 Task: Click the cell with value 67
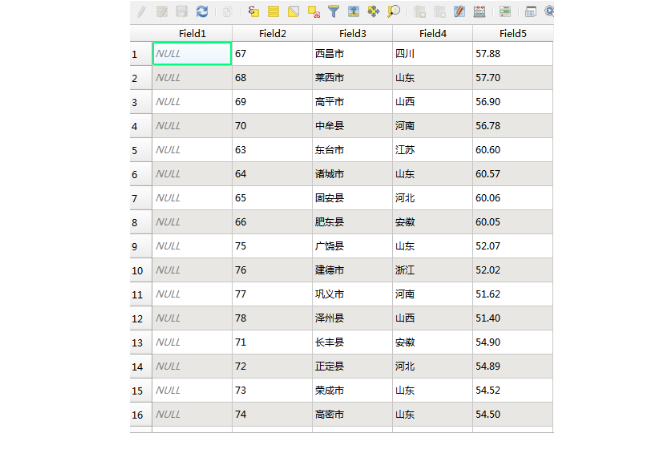pos(273,54)
